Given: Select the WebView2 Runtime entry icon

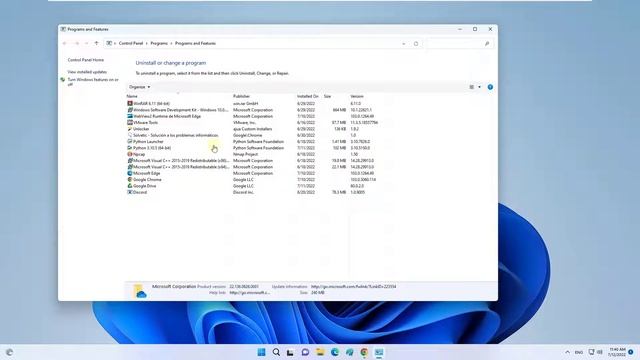Looking at the screenshot, I should (130, 116).
